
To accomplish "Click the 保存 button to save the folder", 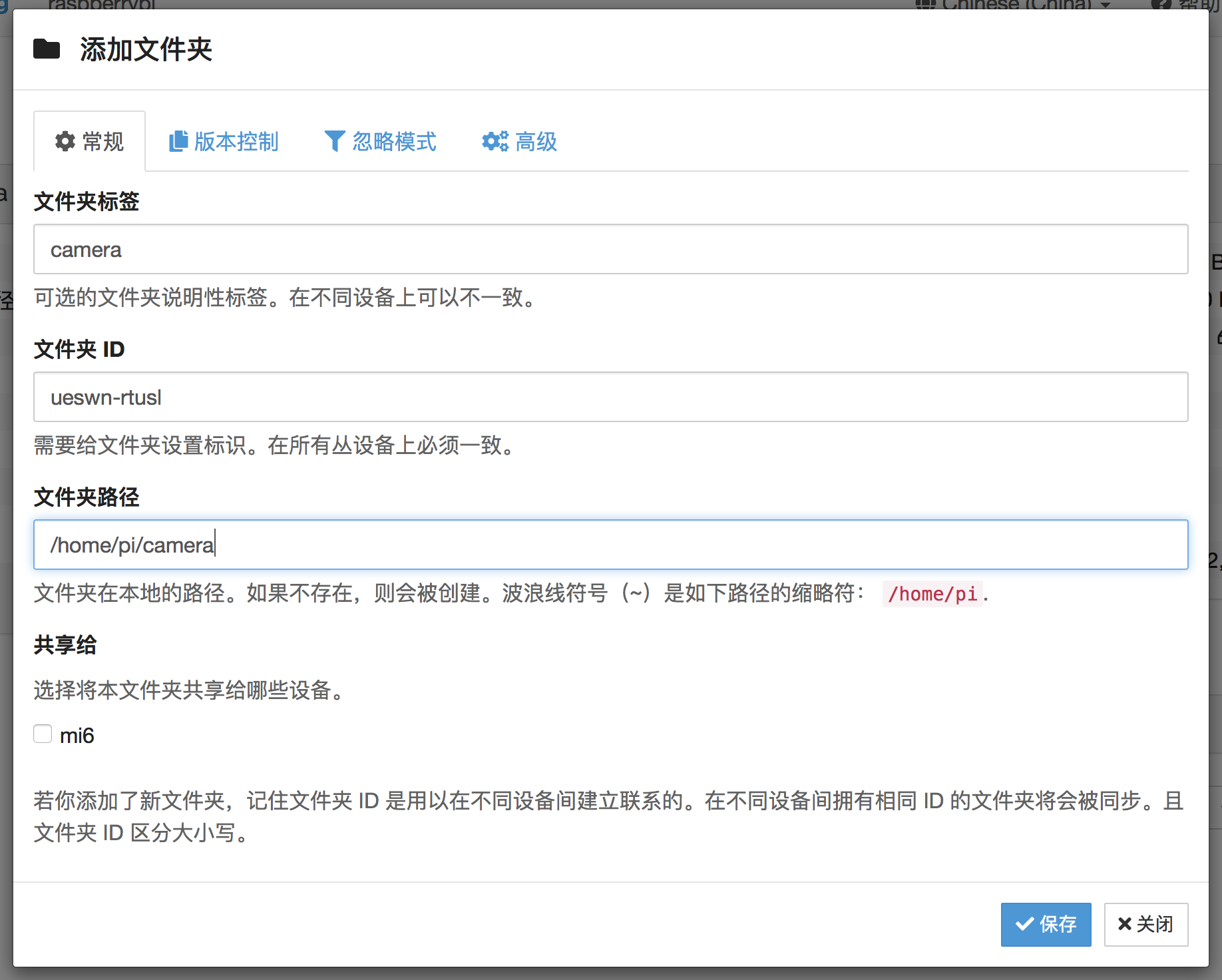I will click(1046, 924).
